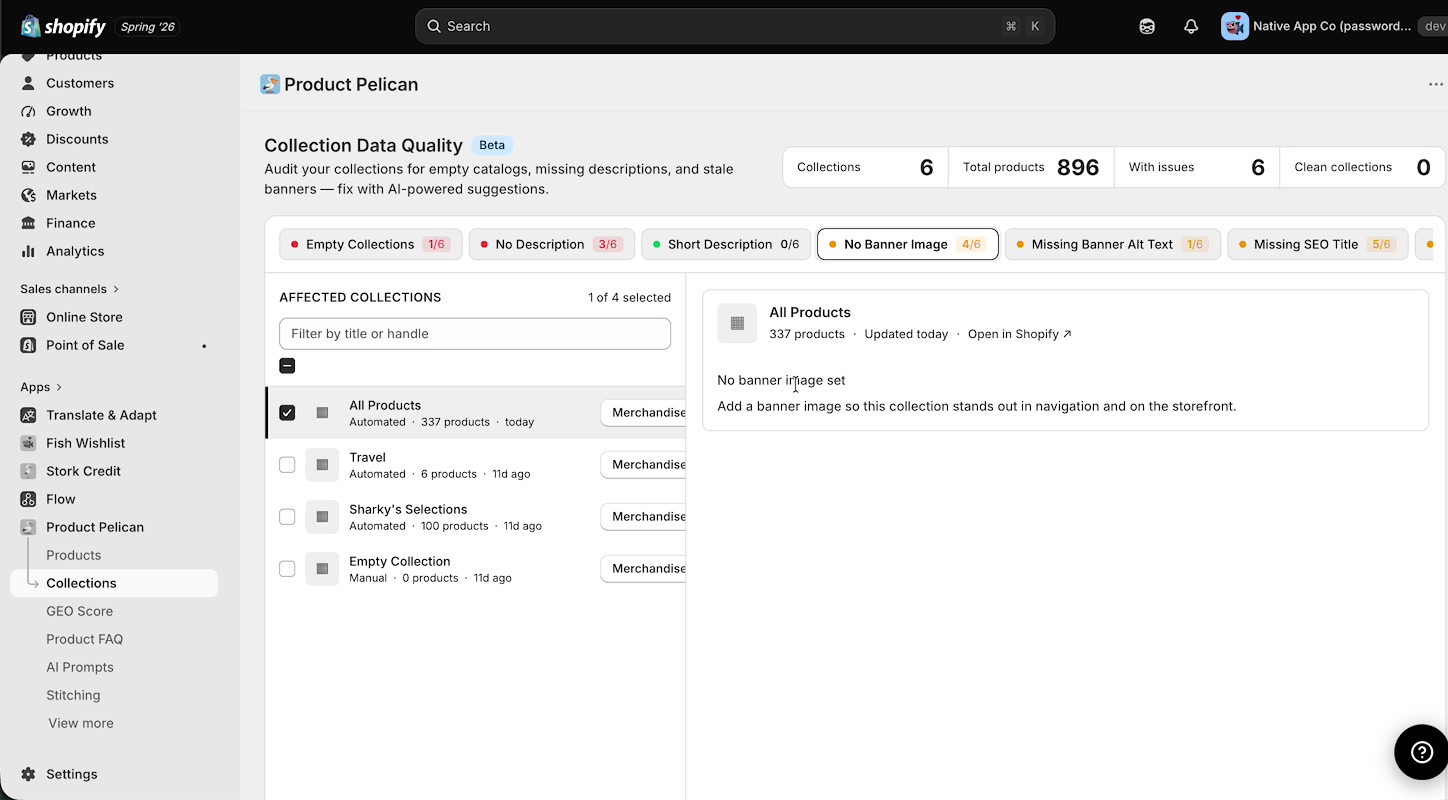Toggle the select-all collections checkbox
This screenshot has width=1448, height=800.
click(287, 366)
